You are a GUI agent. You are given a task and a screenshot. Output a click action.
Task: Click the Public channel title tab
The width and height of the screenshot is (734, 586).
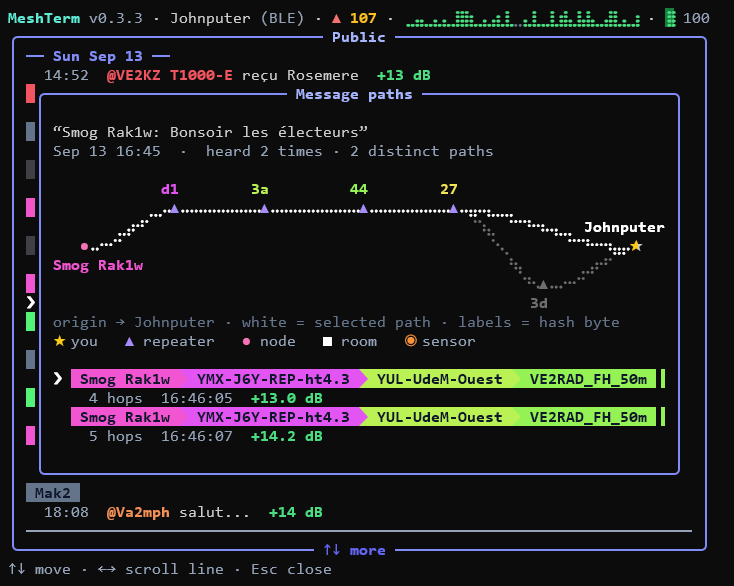359,37
